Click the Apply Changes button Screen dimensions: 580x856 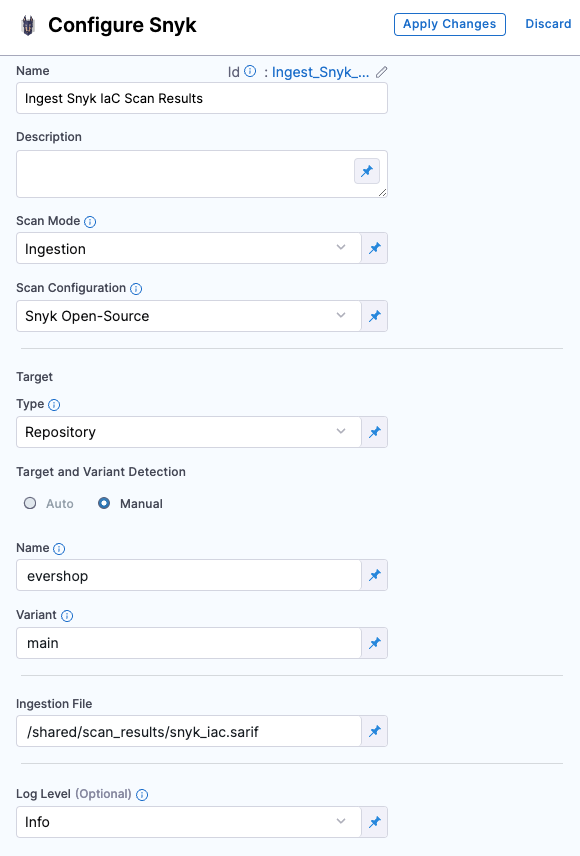click(x=449, y=25)
